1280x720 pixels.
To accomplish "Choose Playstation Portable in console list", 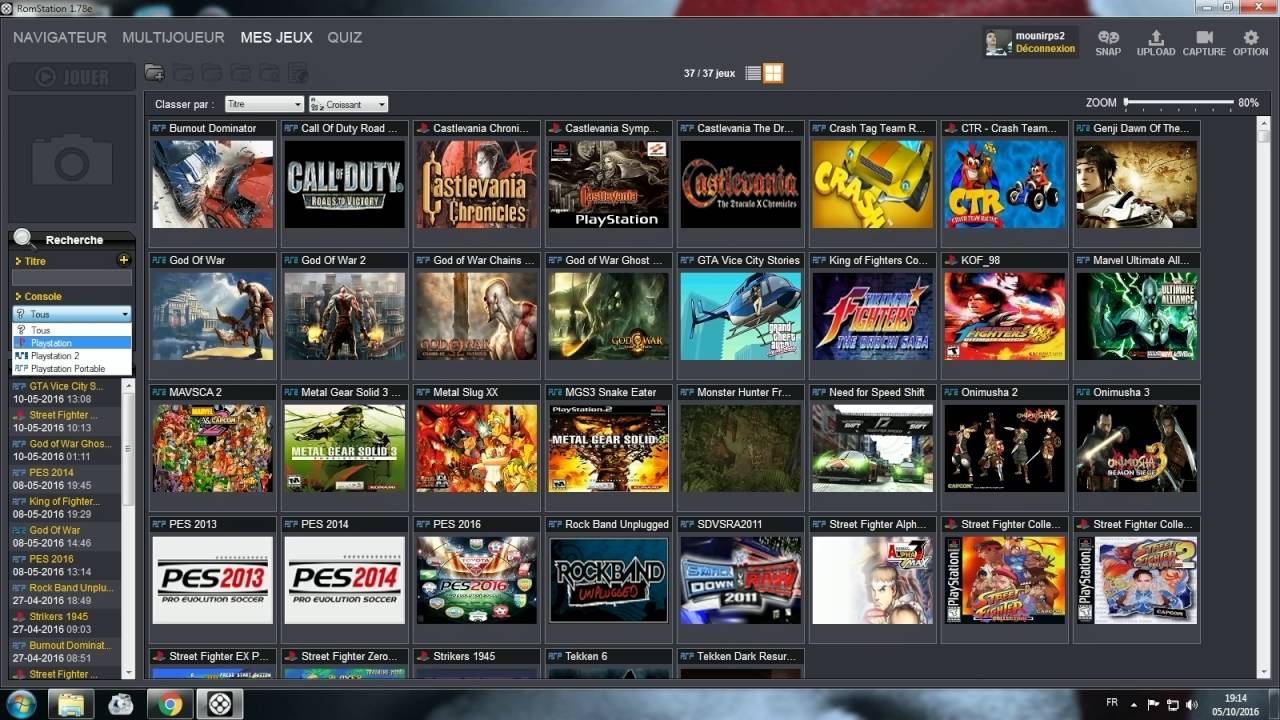I will pyautogui.click(x=72, y=369).
